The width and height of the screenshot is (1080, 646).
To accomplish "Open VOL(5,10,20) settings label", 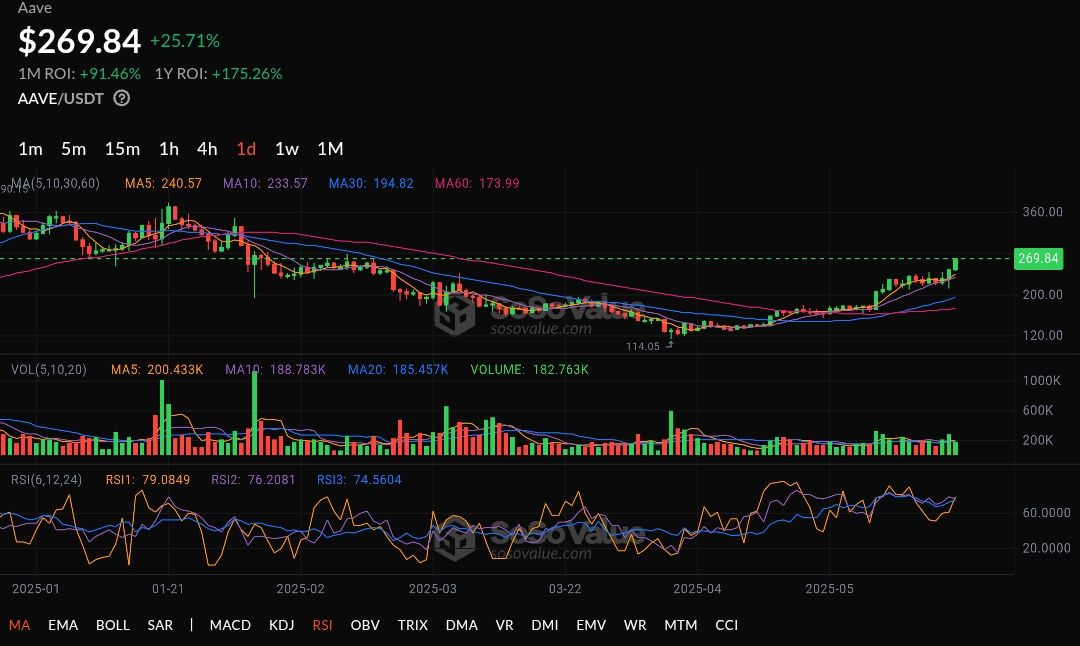I will pos(49,369).
